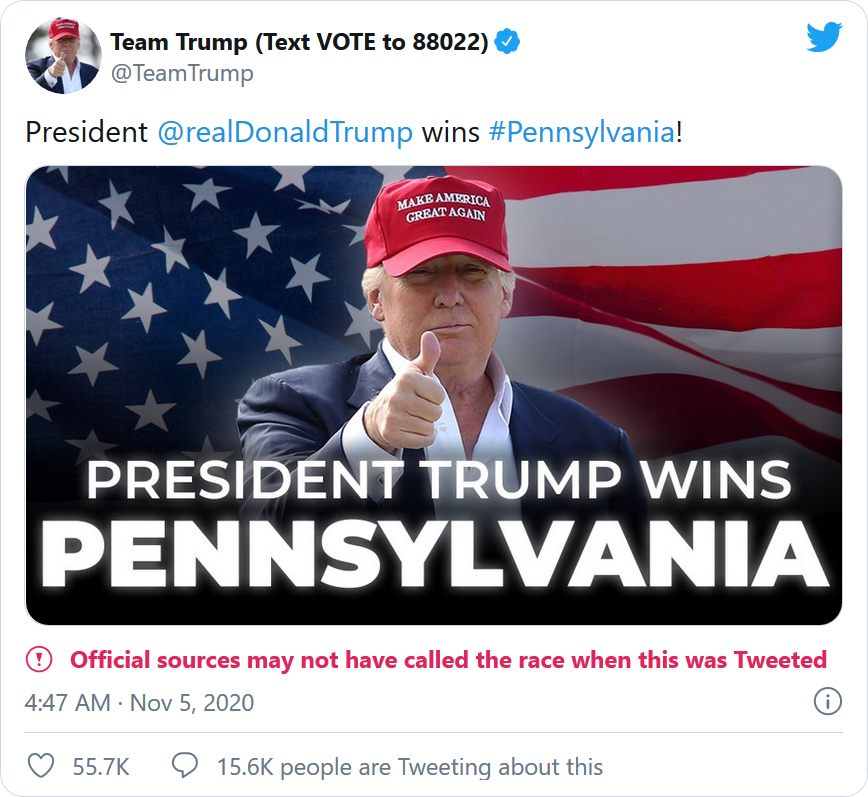
Task: Click the blue verified badge
Action: point(508,42)
